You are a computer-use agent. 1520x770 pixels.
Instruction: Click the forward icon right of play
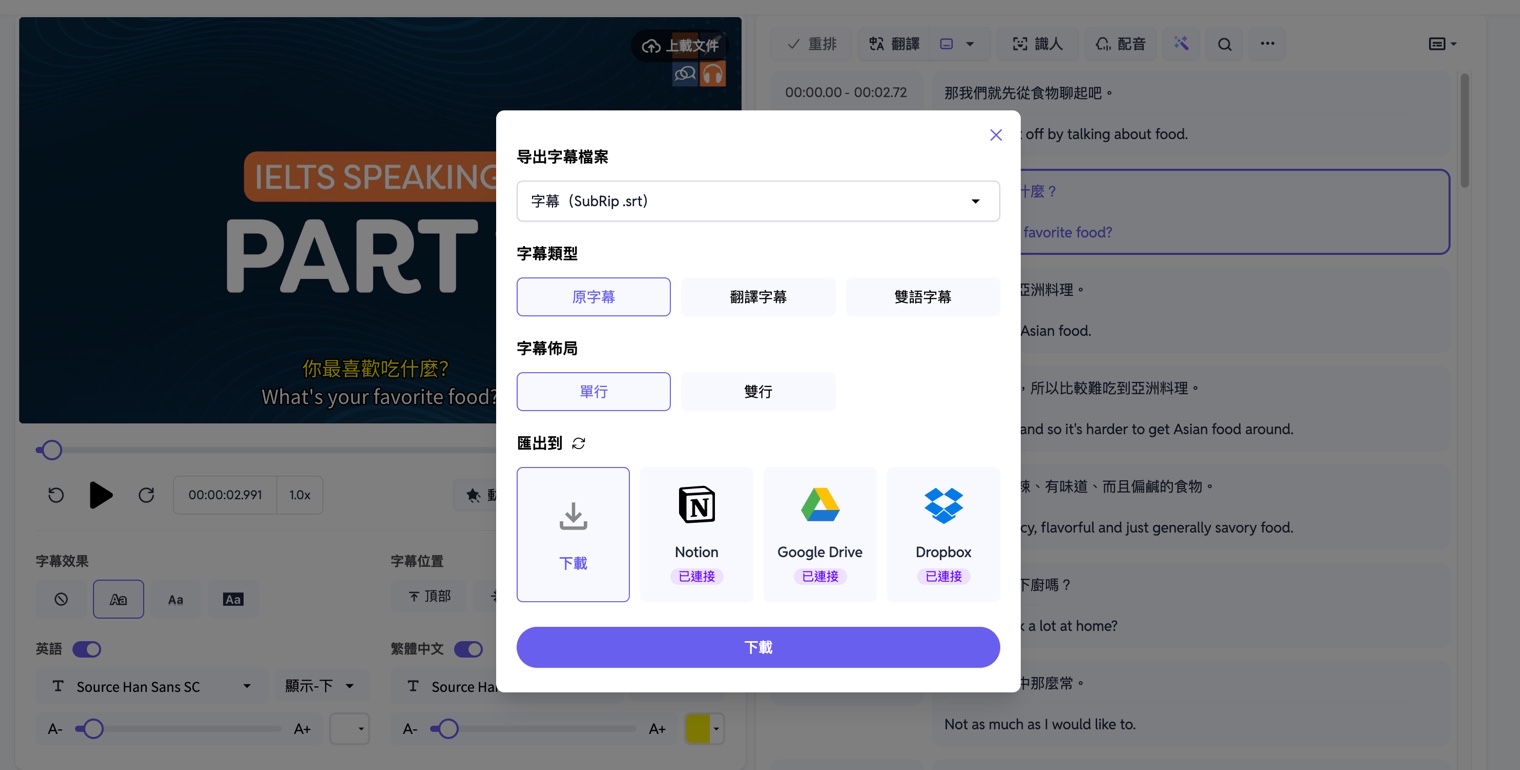click(x=146, y=495)
